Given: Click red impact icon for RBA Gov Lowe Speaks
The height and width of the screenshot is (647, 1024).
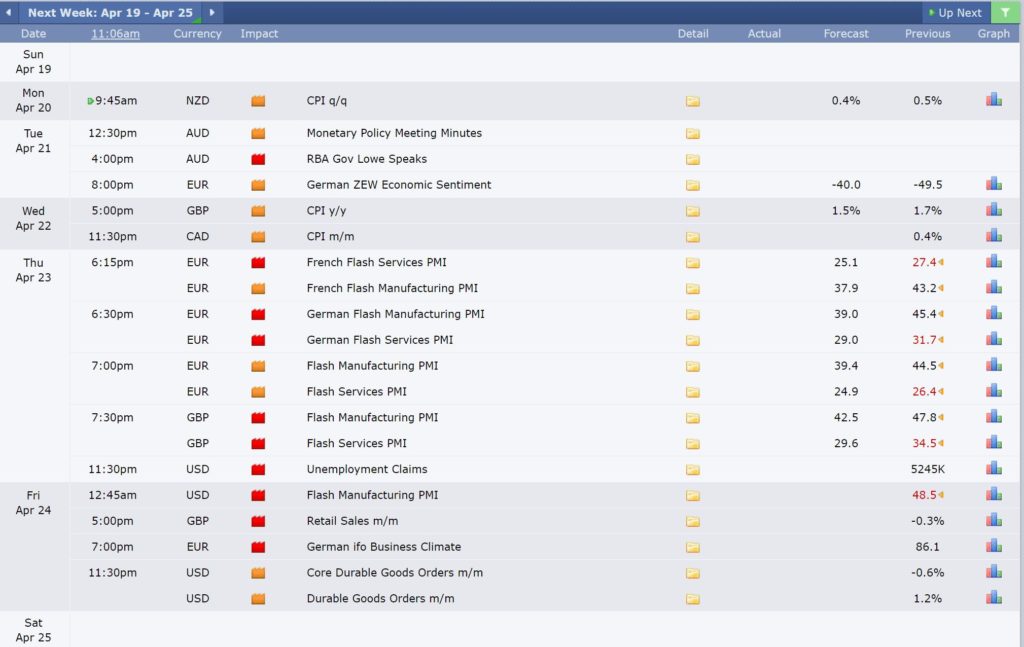Looking at the screenshot, I should 258,159.
